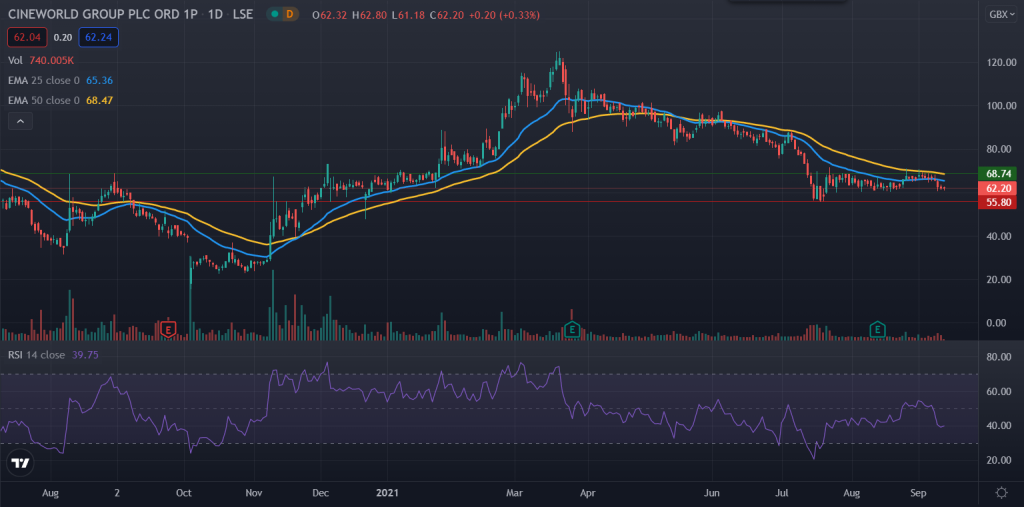Screen dimensions: 1024x507
Task: Click the volume value 740.005K
Action: pyautogui.click(x=54, y=60)
